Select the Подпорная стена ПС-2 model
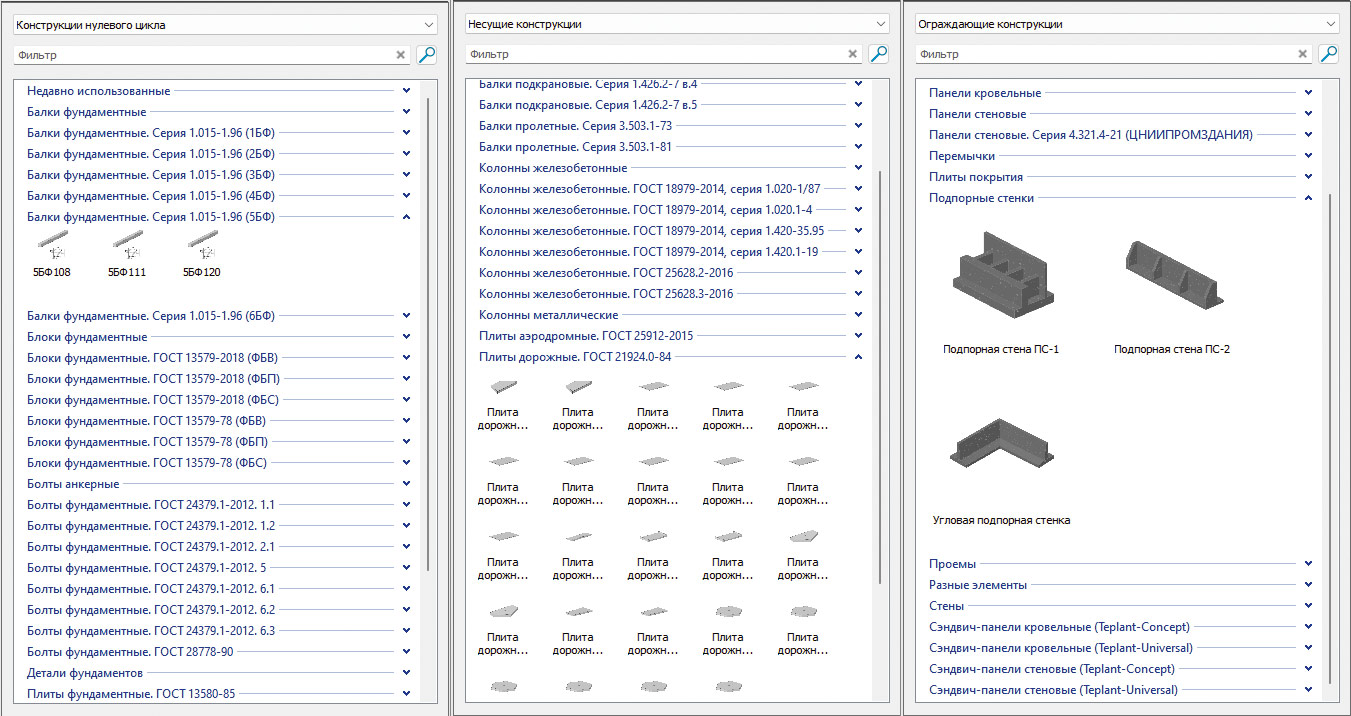This screenshot has height=716, width=1351. (x=1172, y=295)
